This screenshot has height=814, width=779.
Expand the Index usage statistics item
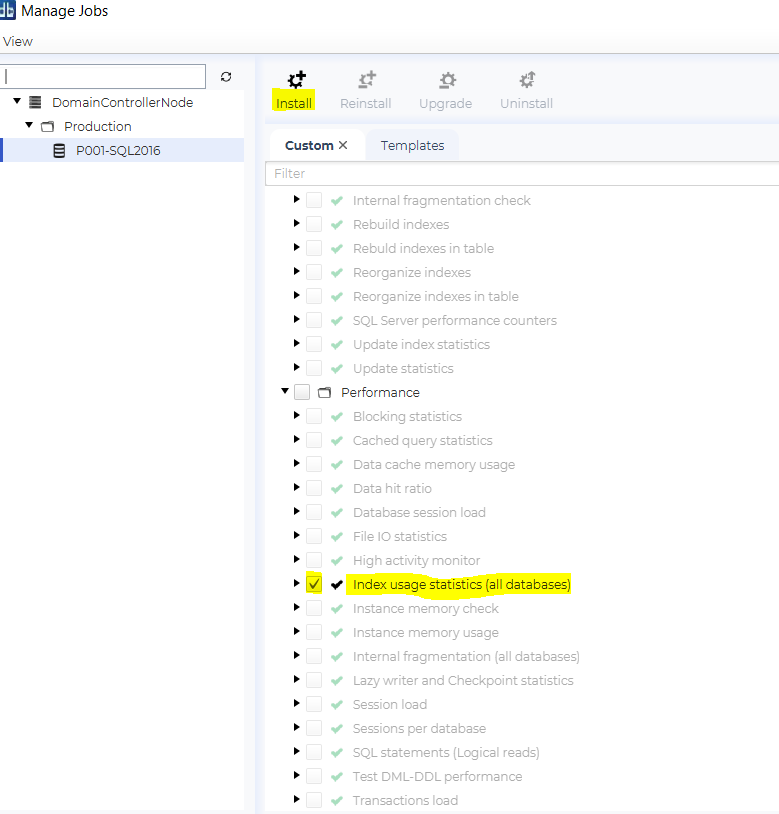[296, 583]
